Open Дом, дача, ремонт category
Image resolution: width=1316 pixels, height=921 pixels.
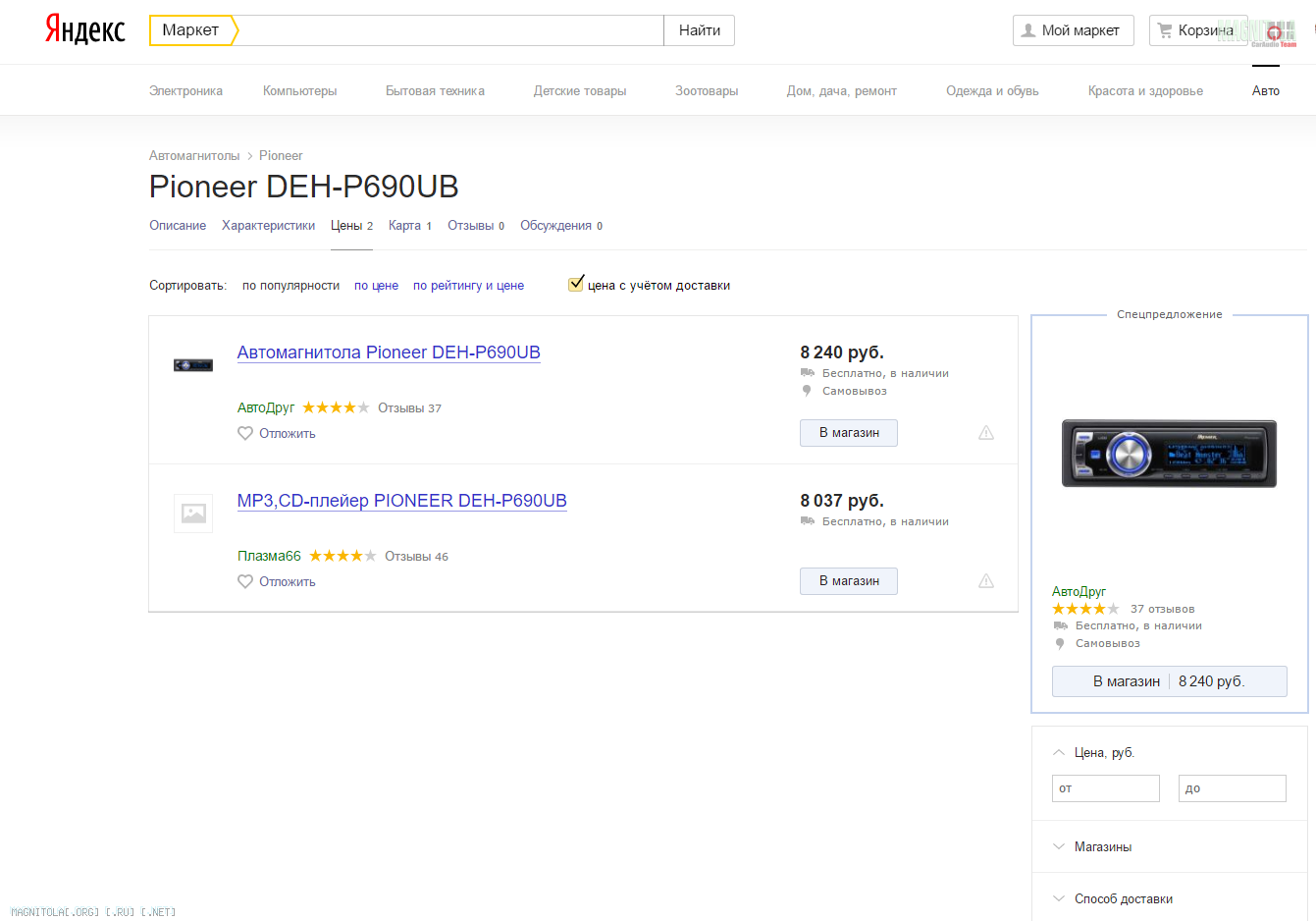[841, 90]
